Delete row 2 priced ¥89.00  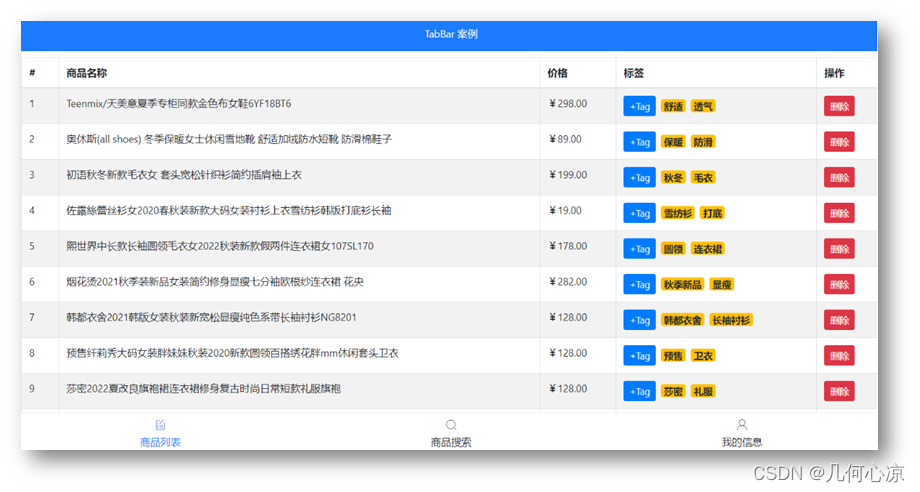[x=839, y=142]
